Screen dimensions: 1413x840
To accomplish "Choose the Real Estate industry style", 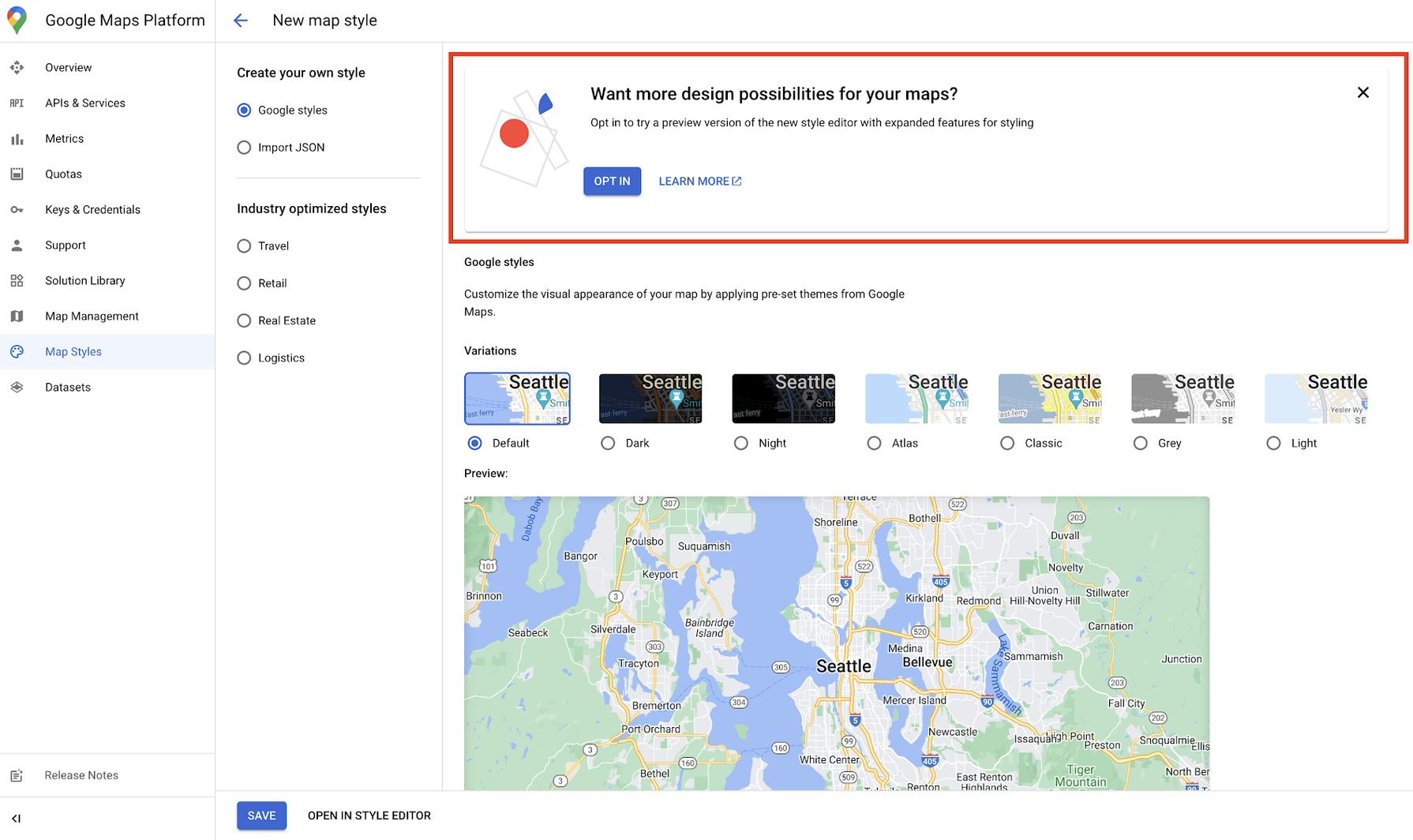I will (x=244, y=321).
